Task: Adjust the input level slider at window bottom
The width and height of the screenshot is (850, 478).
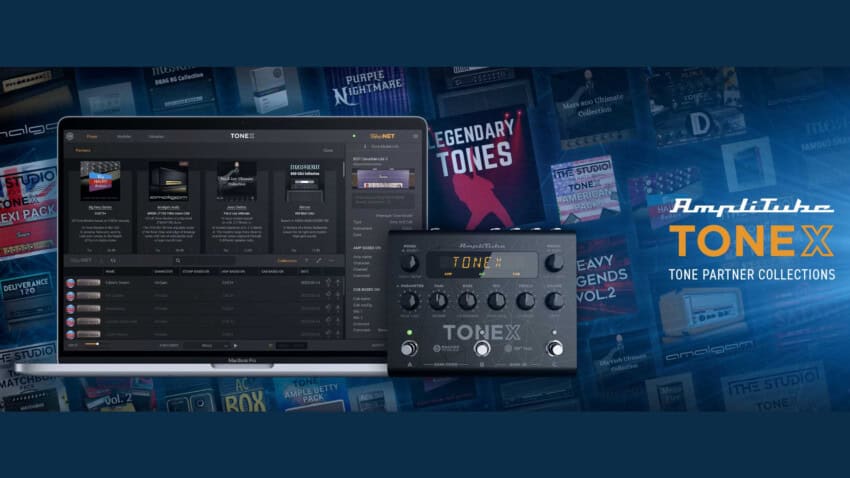Action: pos(91,344)
